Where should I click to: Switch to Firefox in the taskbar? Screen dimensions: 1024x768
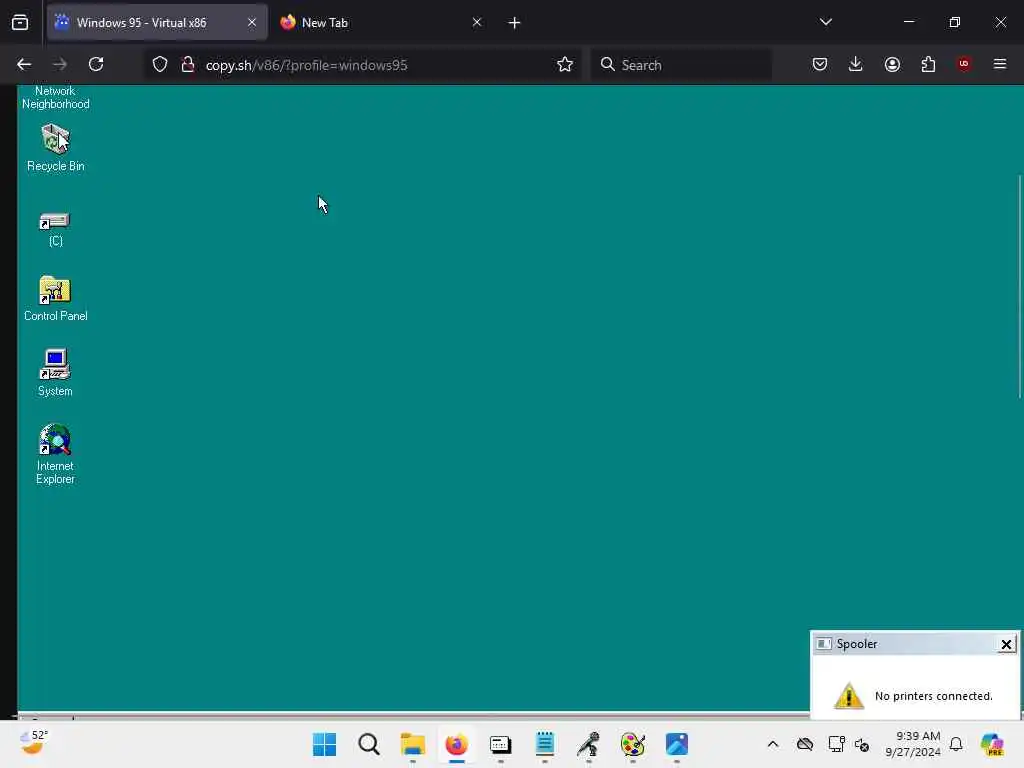point(456,744)
